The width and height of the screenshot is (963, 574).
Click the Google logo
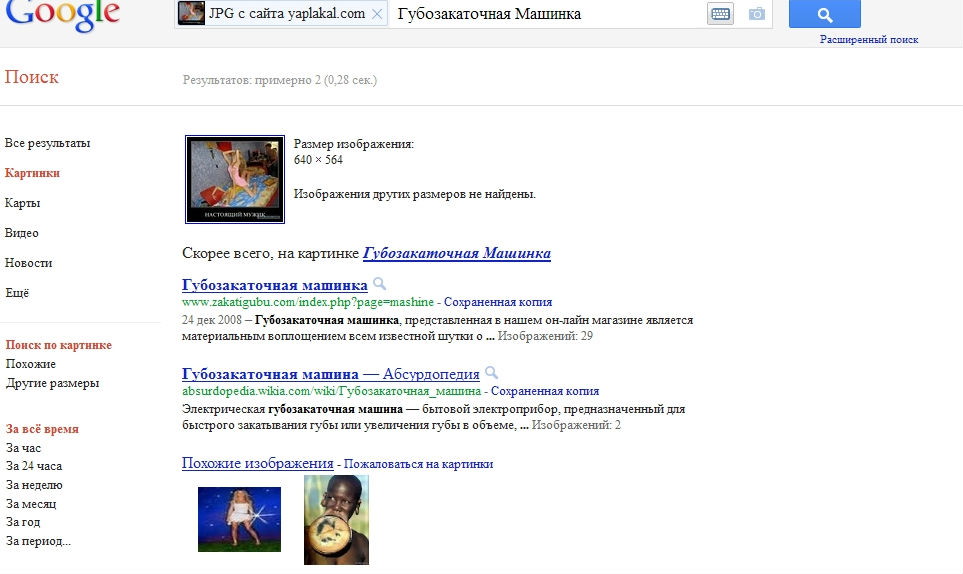click(x=62, y=15)
